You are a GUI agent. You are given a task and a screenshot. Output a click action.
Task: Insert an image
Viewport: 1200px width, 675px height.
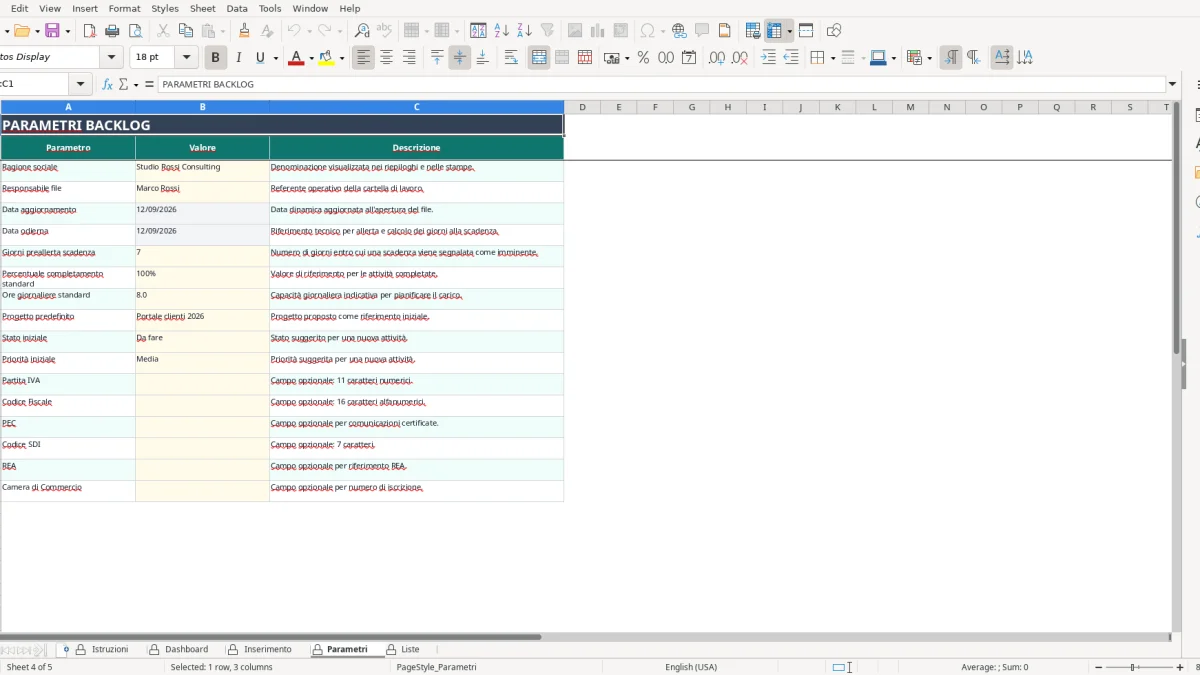[574, 31]
